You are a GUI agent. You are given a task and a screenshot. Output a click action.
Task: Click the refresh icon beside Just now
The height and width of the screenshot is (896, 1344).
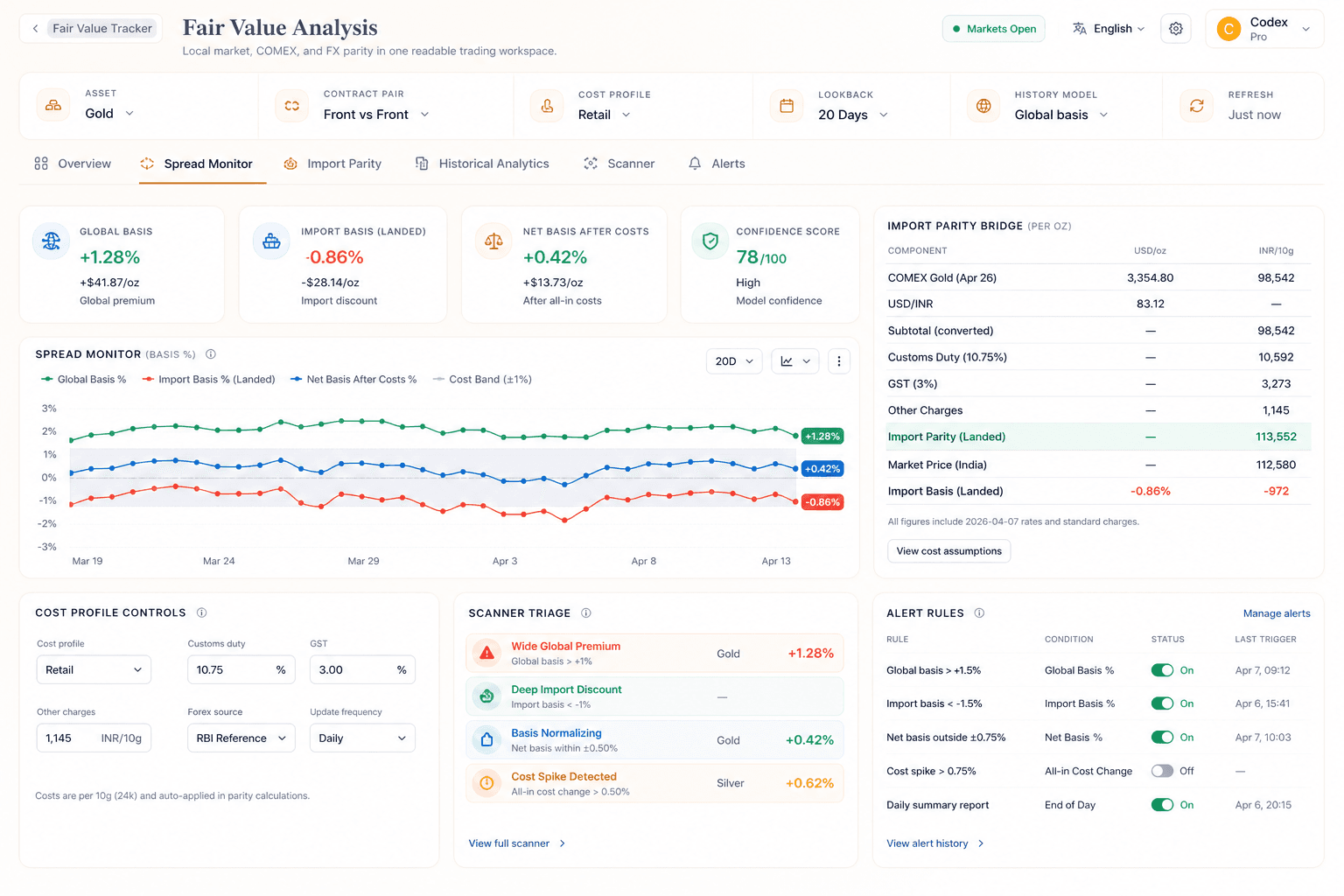[x=1196, y=106]
